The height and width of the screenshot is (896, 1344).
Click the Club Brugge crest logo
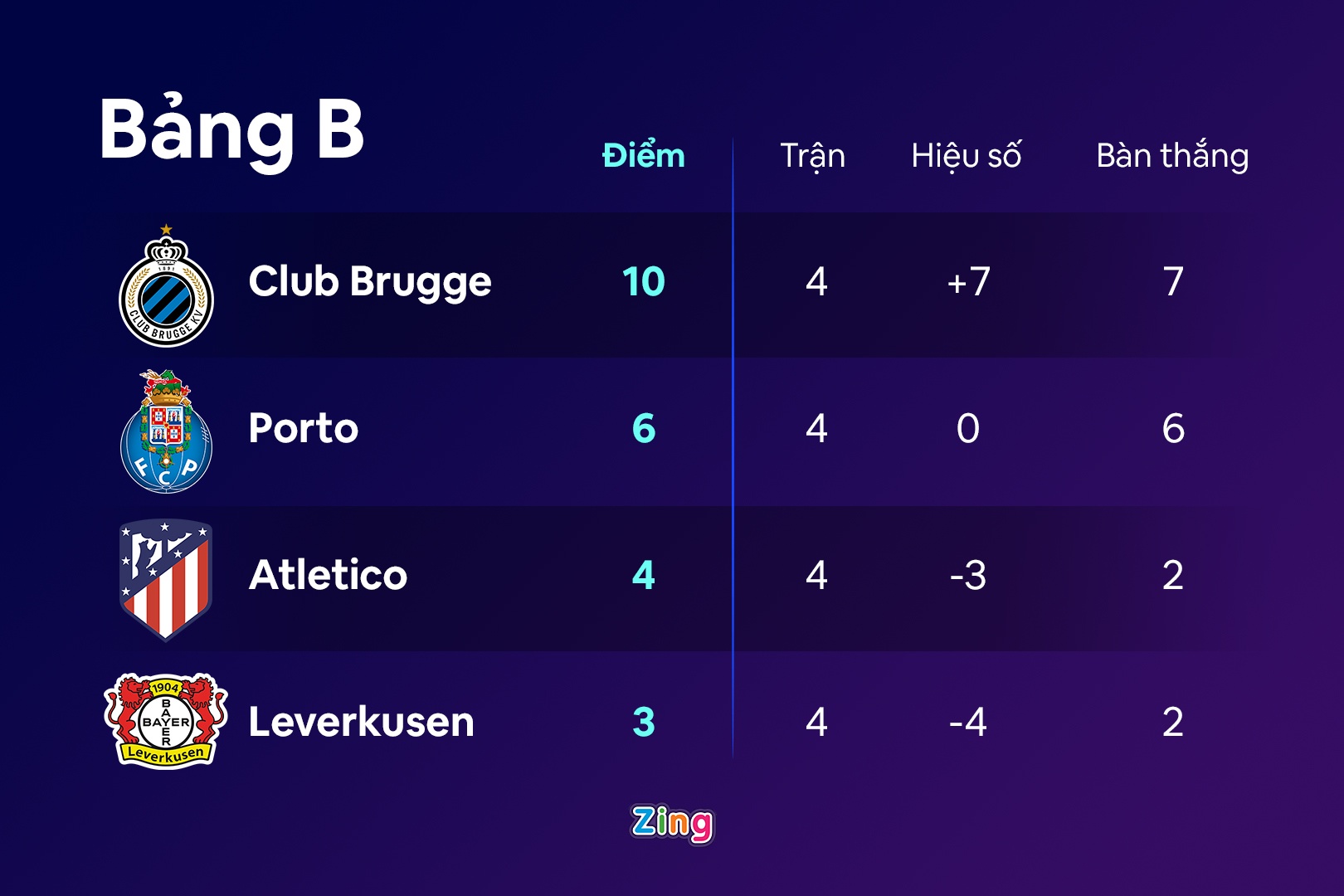[166, 287]
